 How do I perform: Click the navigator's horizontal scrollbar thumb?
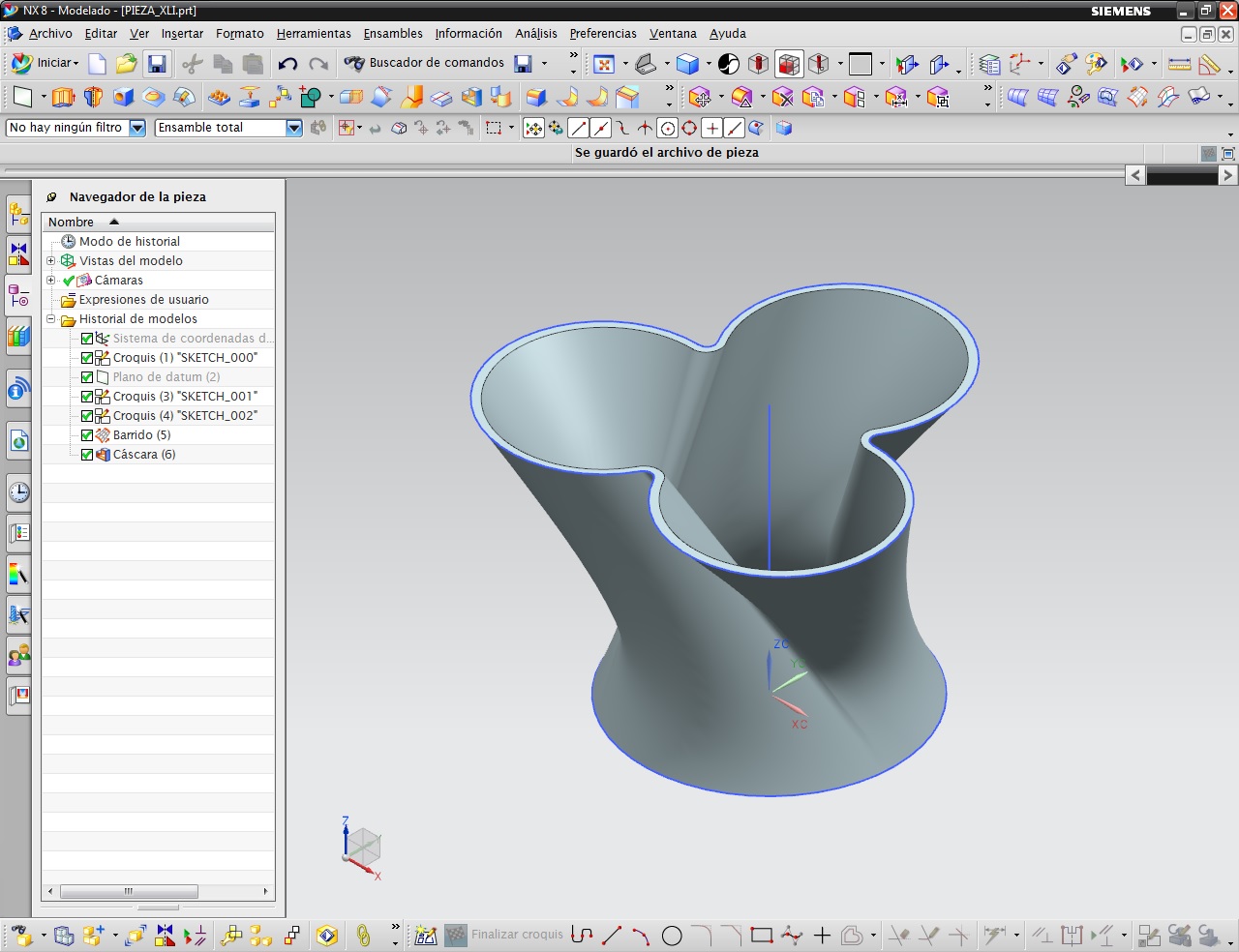[x=129, y=891]
